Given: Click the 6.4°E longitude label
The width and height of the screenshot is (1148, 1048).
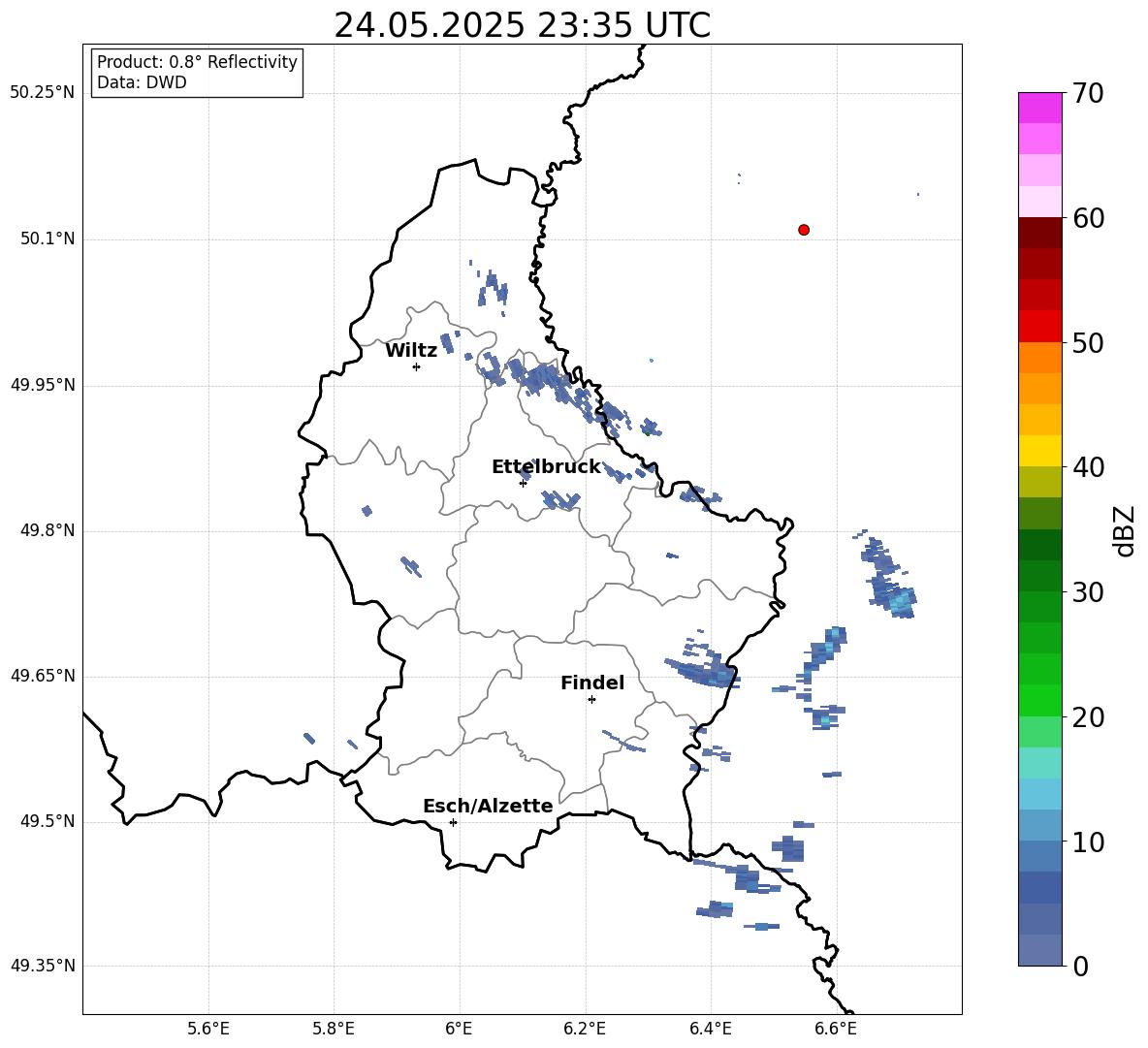Looking at the screenshot, I should tap(710, 1029).
